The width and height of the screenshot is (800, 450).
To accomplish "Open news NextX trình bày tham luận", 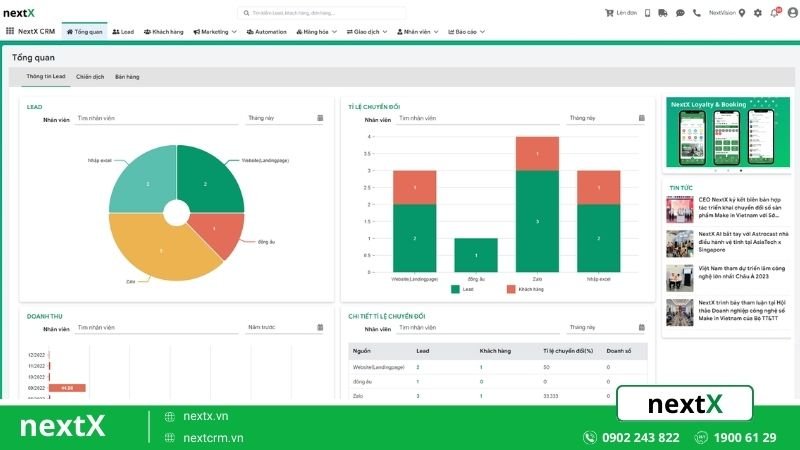I will 741,310.
